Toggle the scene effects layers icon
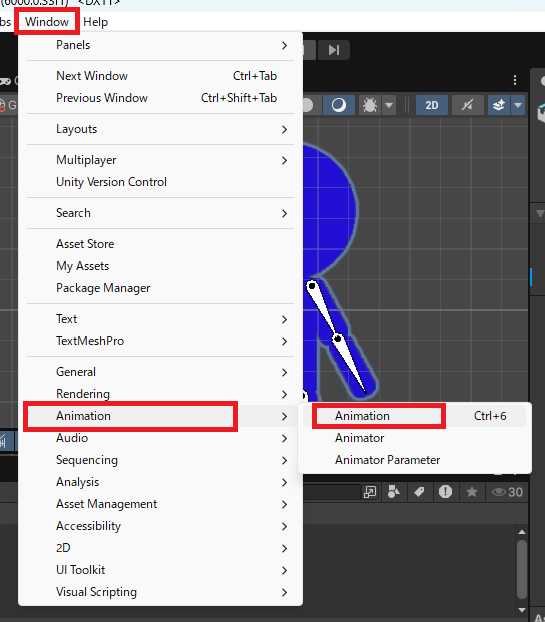The width and height of the screenshot is (545, 622). pos(499,105)
